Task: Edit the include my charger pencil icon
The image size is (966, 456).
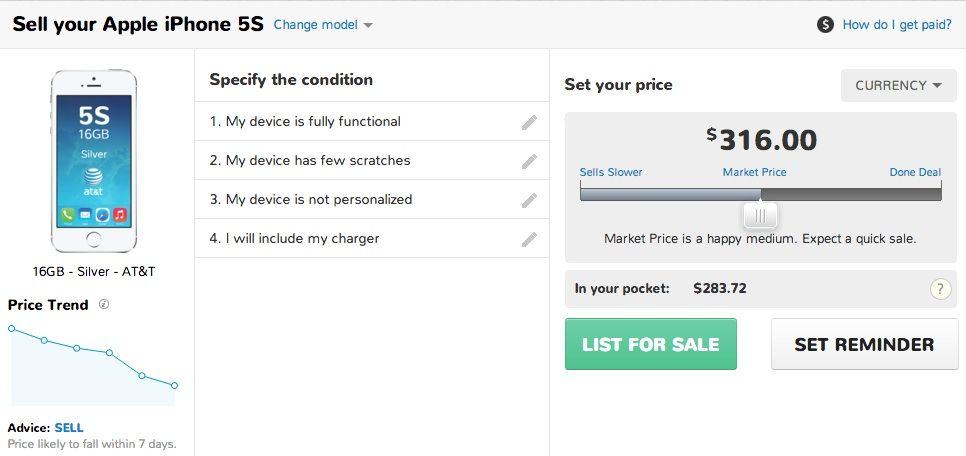Action: point(529,239)
